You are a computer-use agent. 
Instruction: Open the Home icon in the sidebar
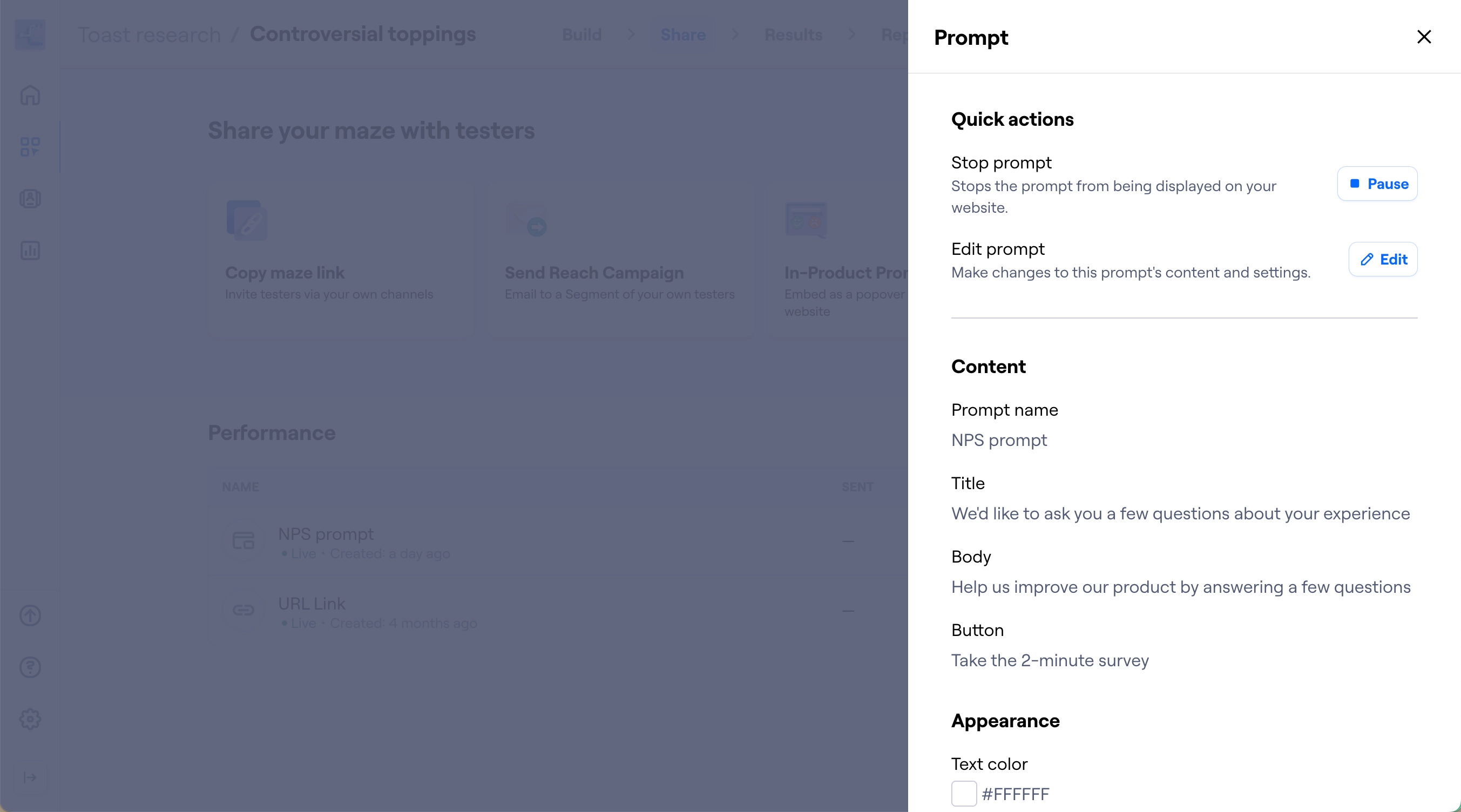click(30, 95)
